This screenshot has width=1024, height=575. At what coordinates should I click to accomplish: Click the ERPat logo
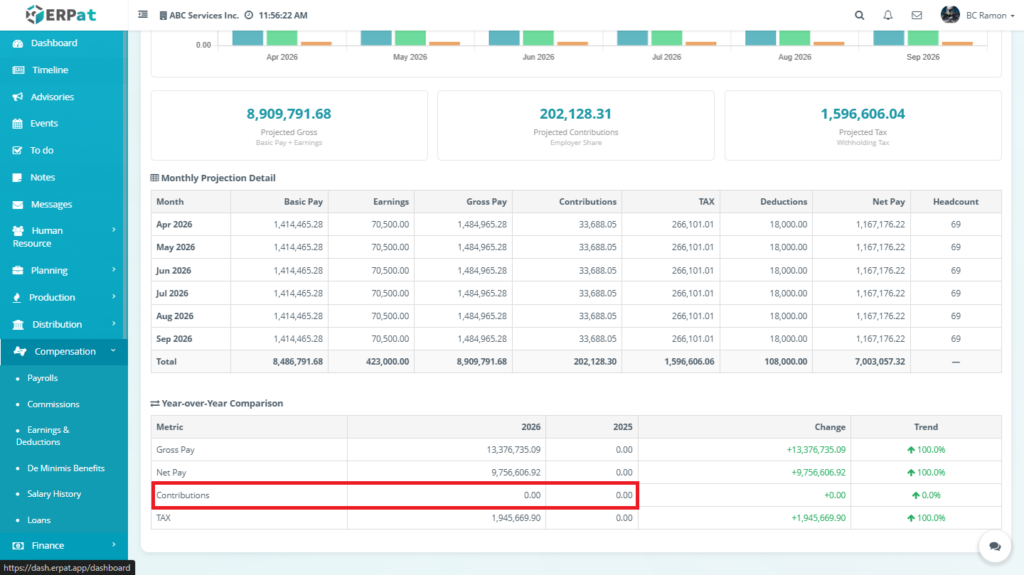pyautogui.click(x=63, y=15)
